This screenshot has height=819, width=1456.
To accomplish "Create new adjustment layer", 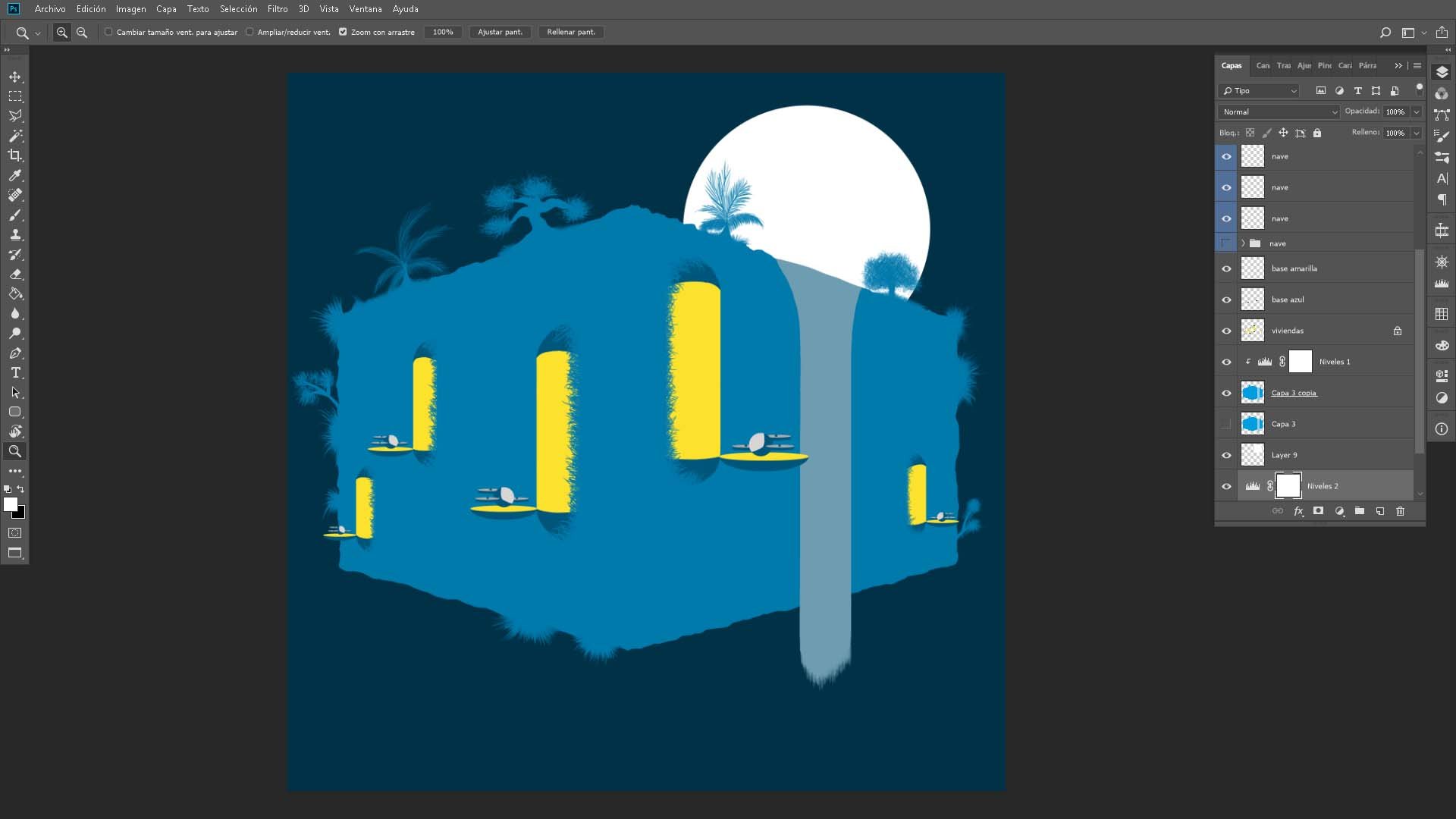I will [x=1340, y=511].
